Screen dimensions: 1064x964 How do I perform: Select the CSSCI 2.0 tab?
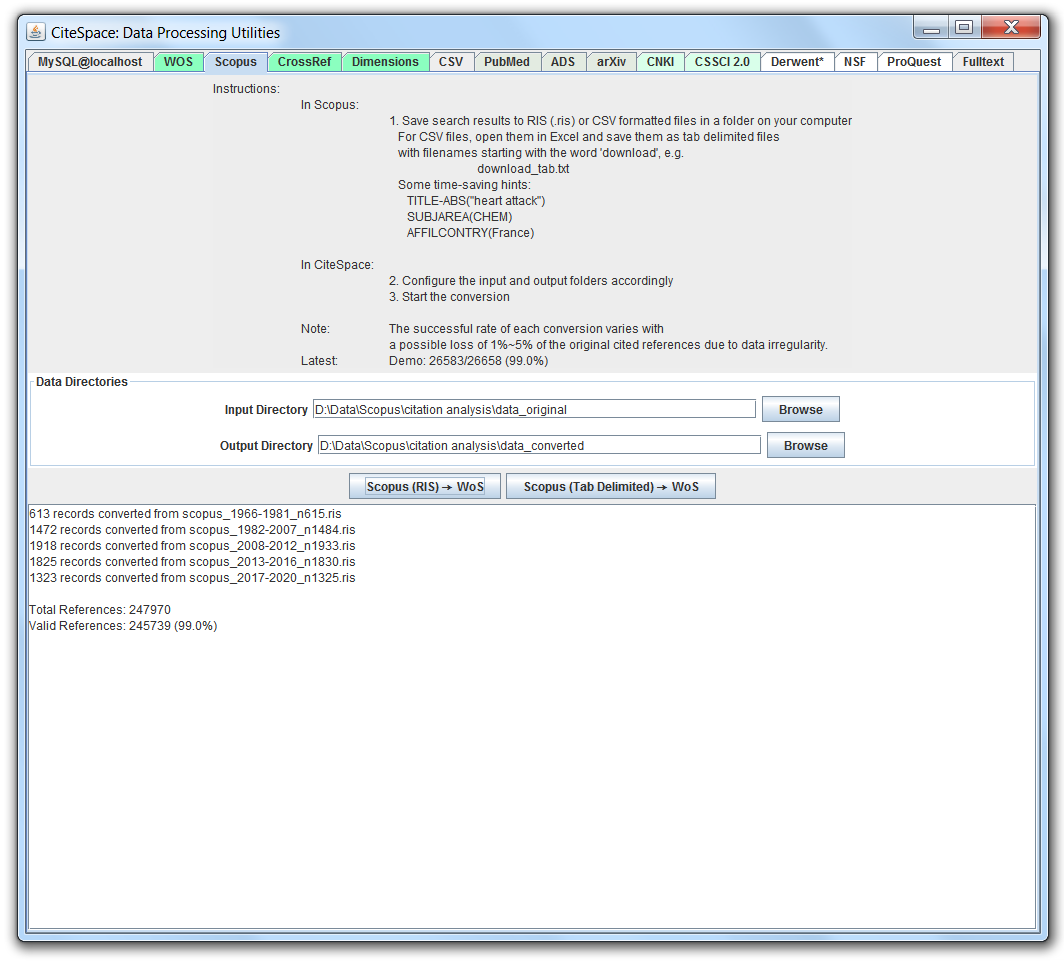point(722,62)
